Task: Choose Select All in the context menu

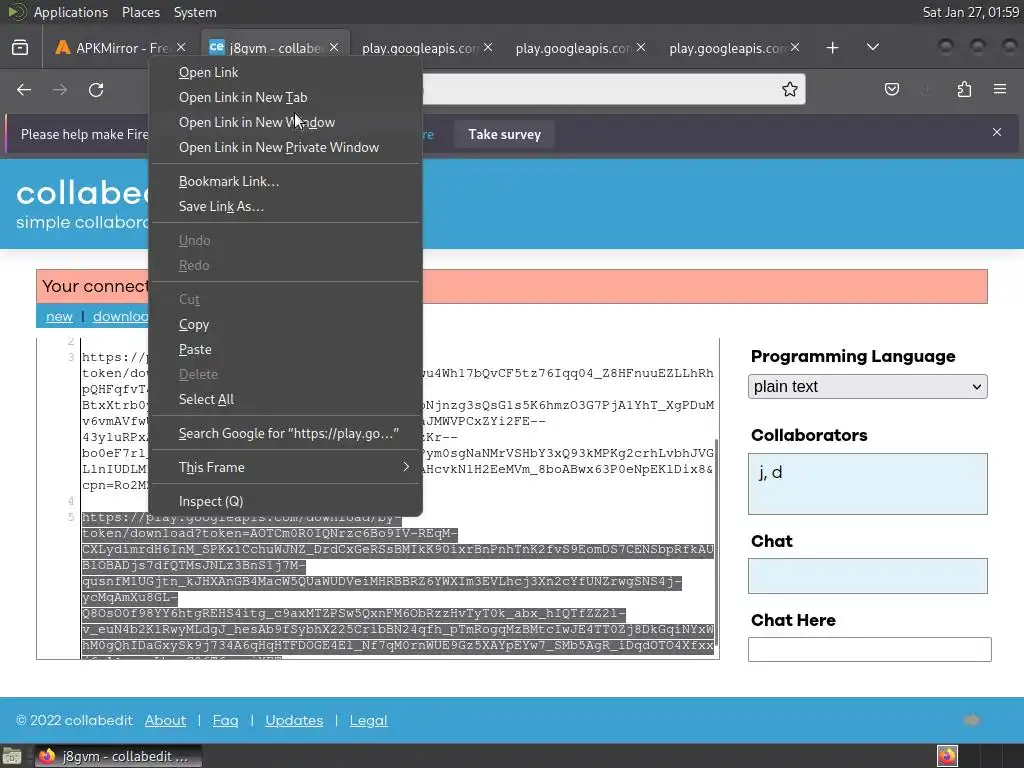Action: click(x=286, y=399)
